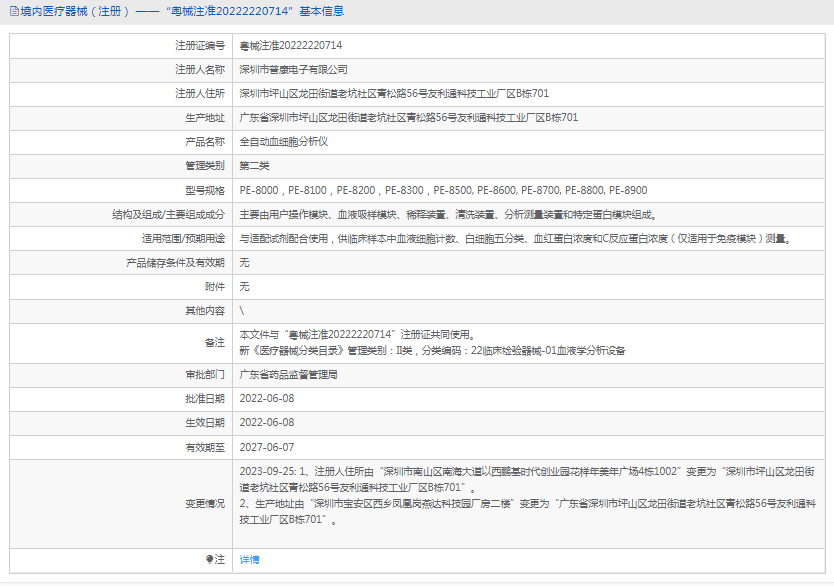The height and width of the screenshot is (586, 834).
Task: Select approving authority 广东省药品监督管理局
Action: click(x=288, y=375)
